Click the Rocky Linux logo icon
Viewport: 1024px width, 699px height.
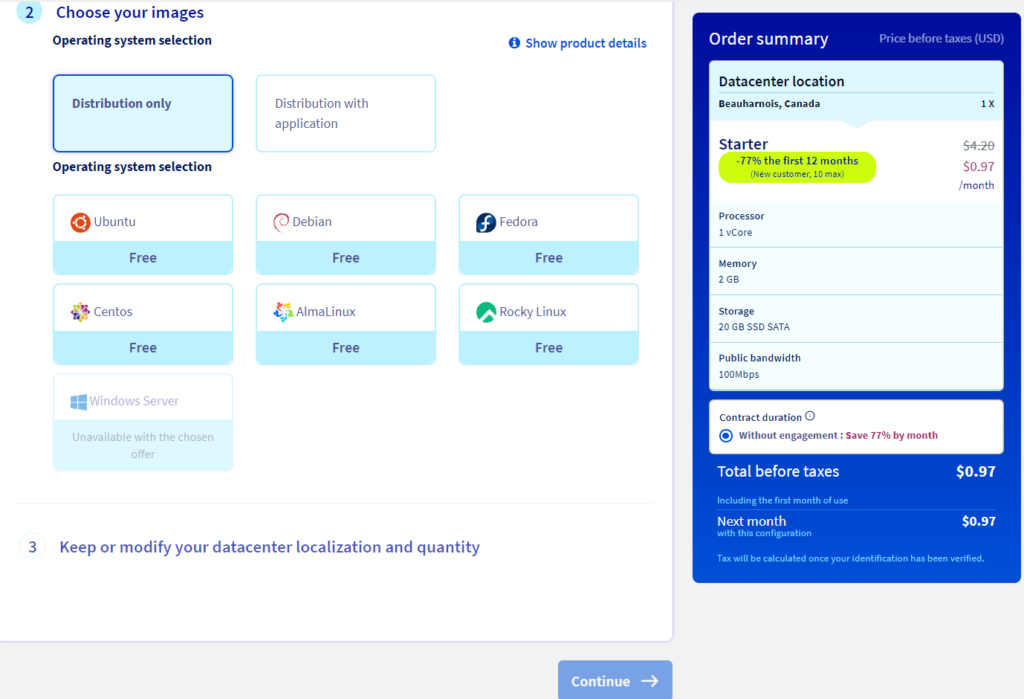pyautogui.click(x=485, y=312)
